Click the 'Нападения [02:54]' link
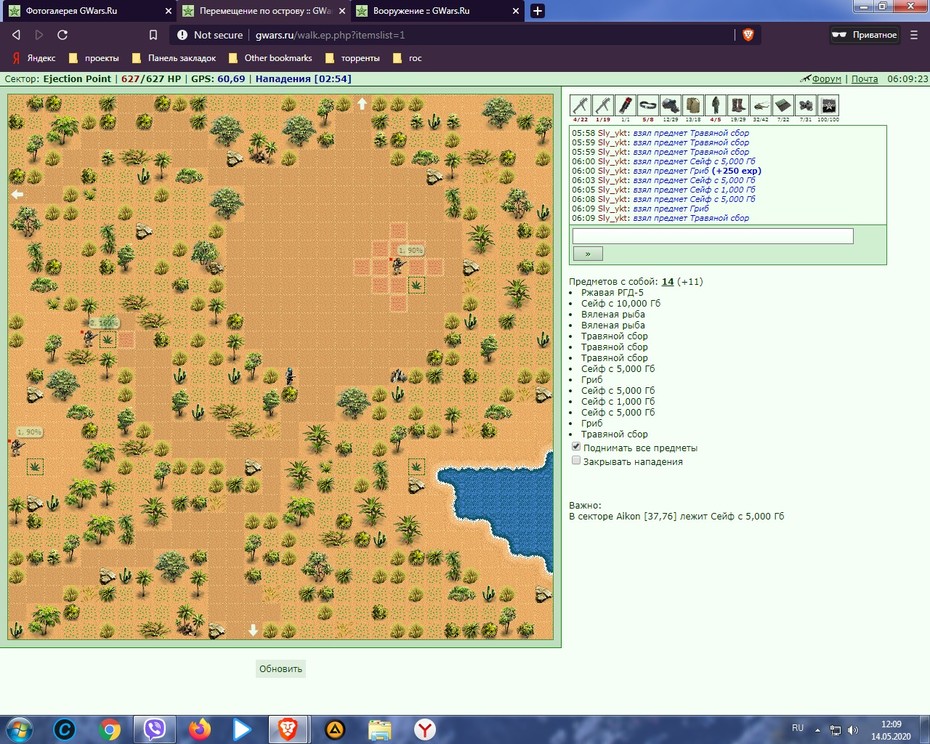Image resolution: width=930 pixels, height=744 pixels. pyautogui.click(x=303, y=79)
